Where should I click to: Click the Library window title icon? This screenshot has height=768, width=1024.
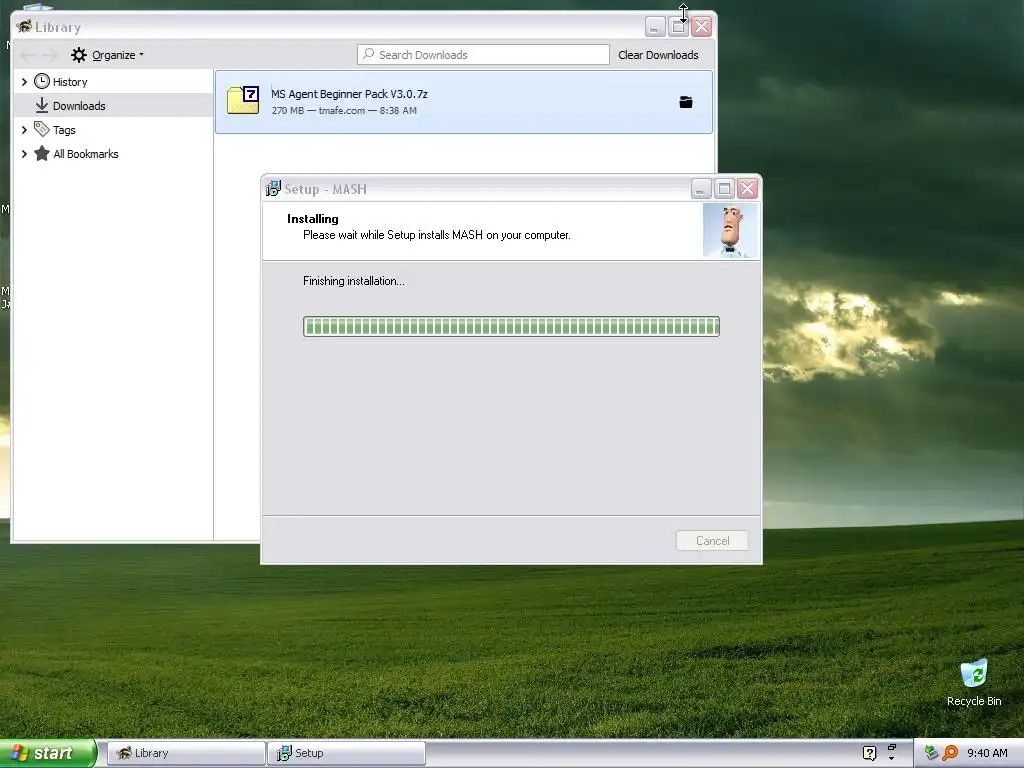click(x=24, y=27)
